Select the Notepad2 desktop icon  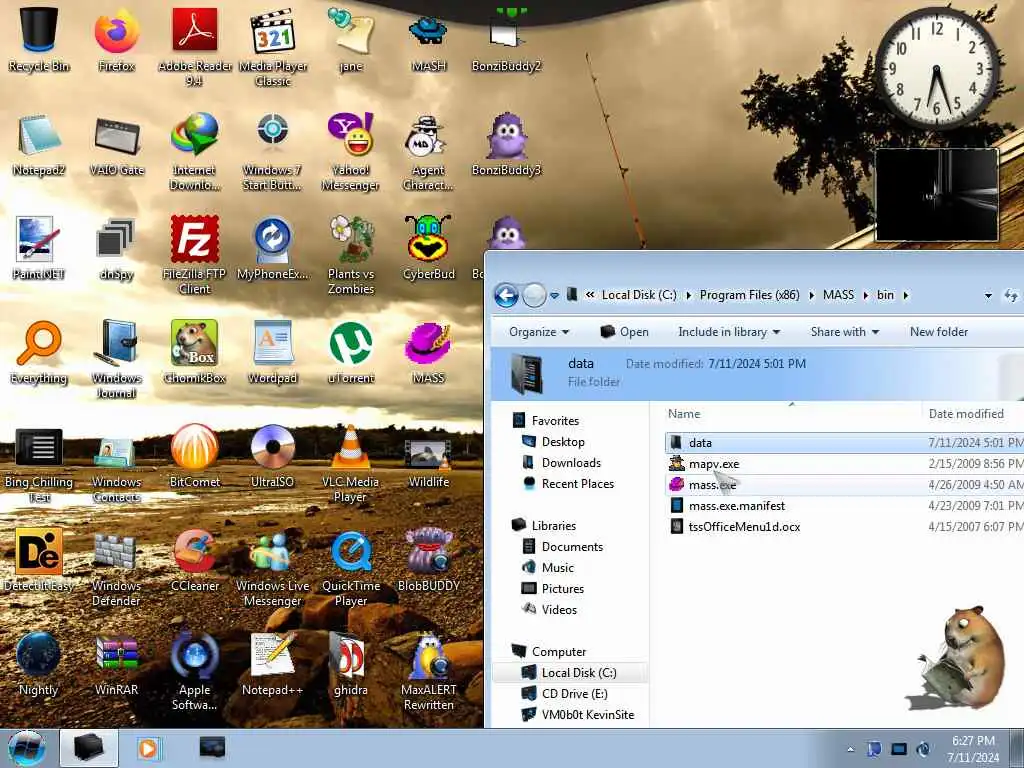[x=39, y=145]
